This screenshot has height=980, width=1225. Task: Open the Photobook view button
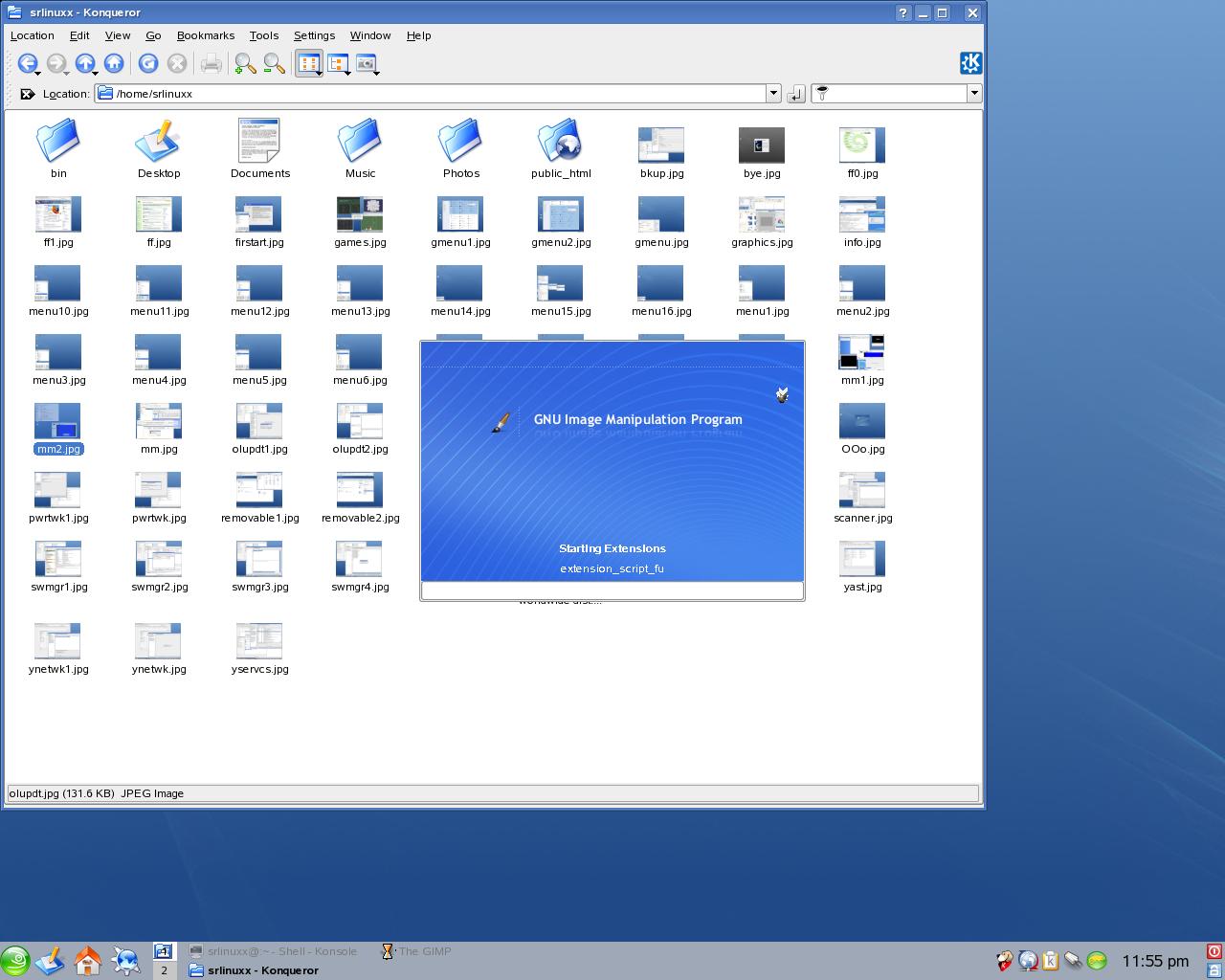point(365,63)
